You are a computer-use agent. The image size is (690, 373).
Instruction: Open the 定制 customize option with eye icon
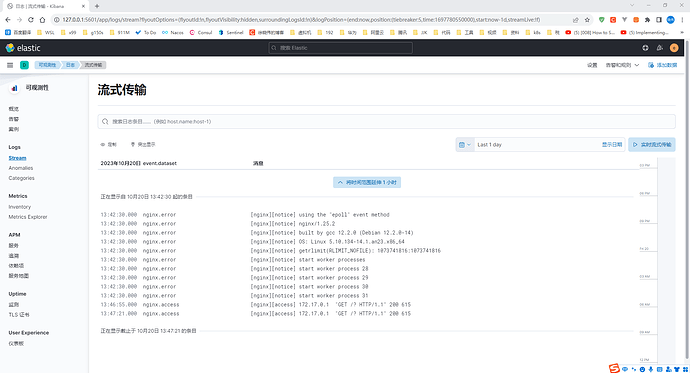click(108, 145)
